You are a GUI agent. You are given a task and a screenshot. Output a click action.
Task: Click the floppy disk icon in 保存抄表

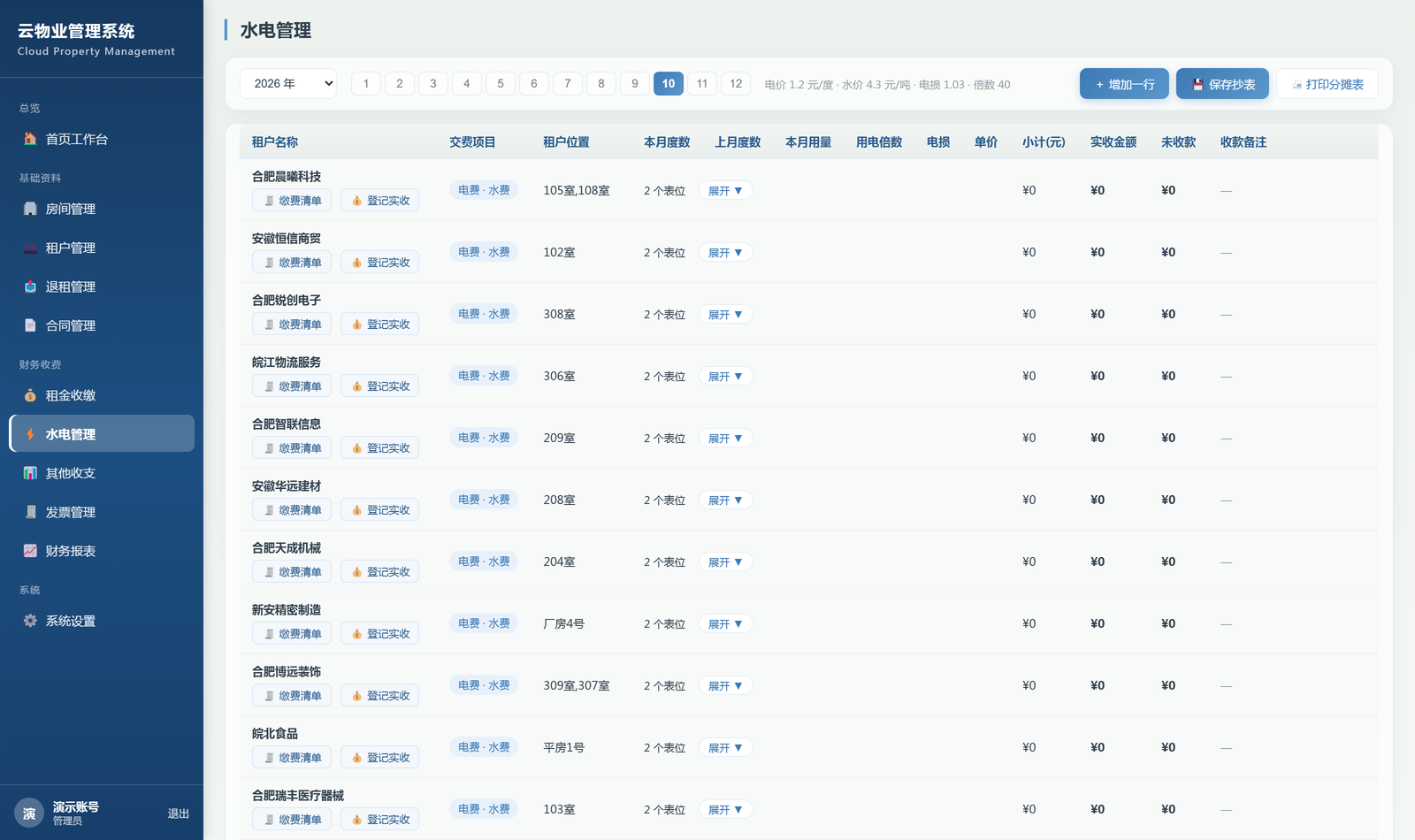coord(1197,85)
